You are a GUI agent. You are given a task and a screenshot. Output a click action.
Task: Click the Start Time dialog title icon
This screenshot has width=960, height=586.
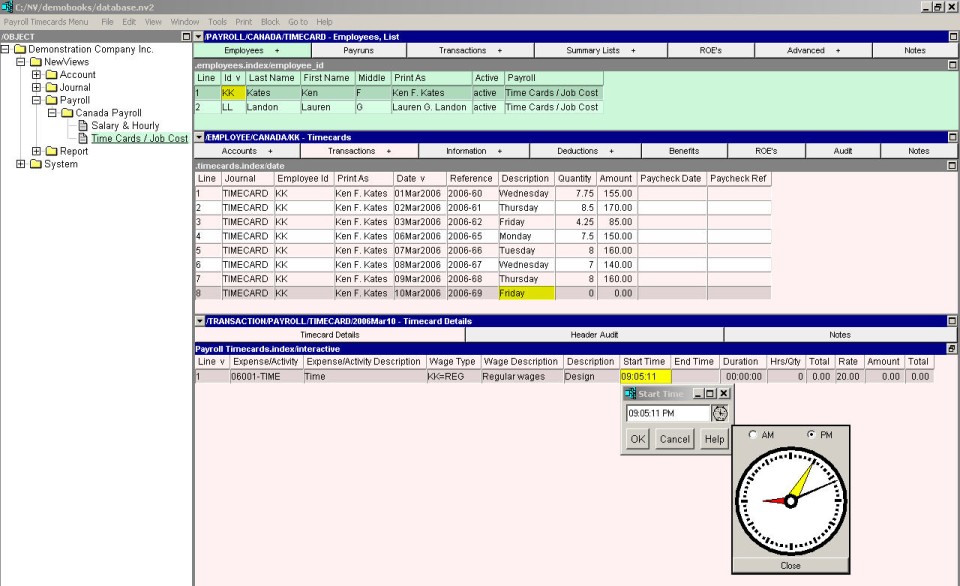point(630,394)
